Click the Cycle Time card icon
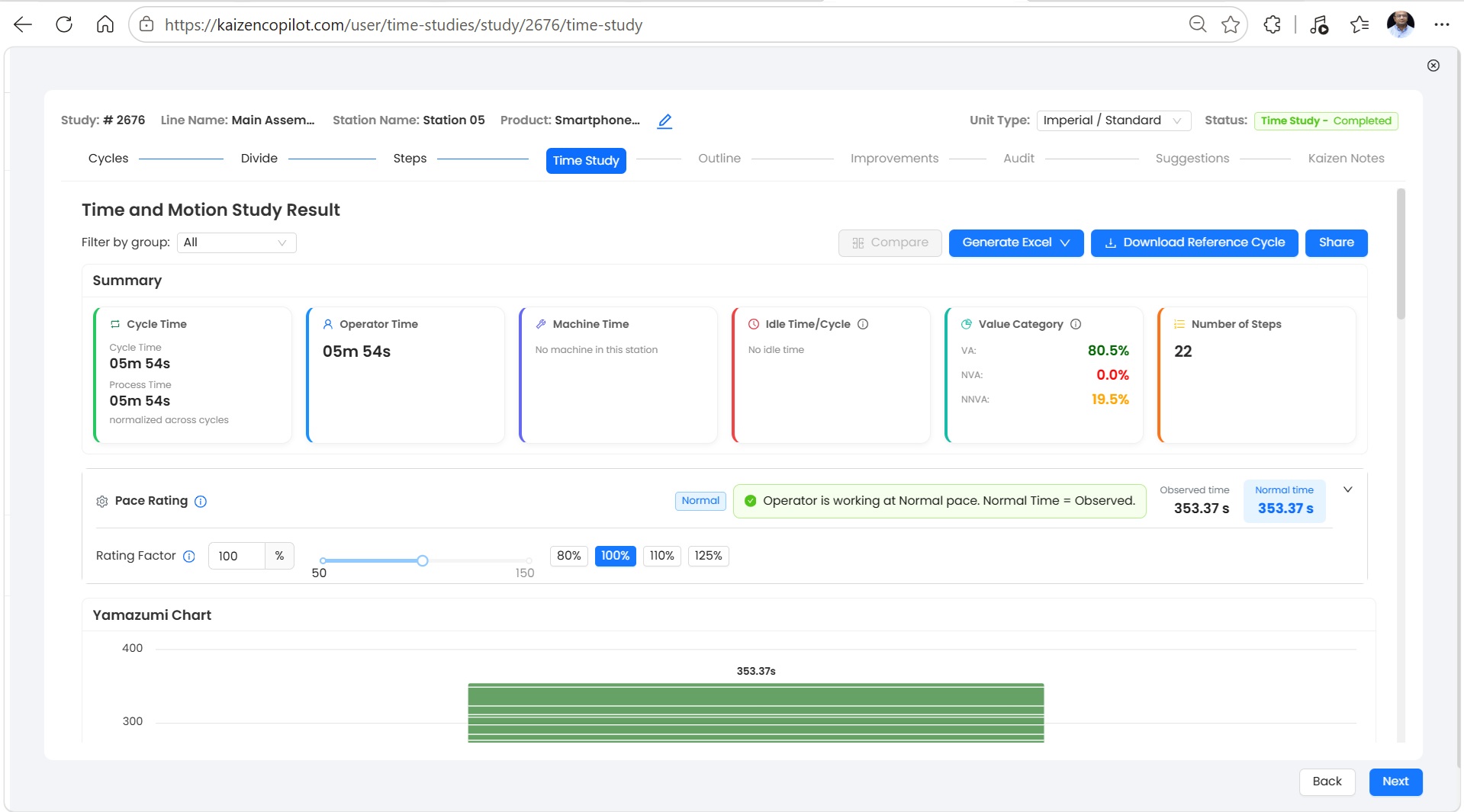Viewport: 1464px width, 812px height. (115, 324)
